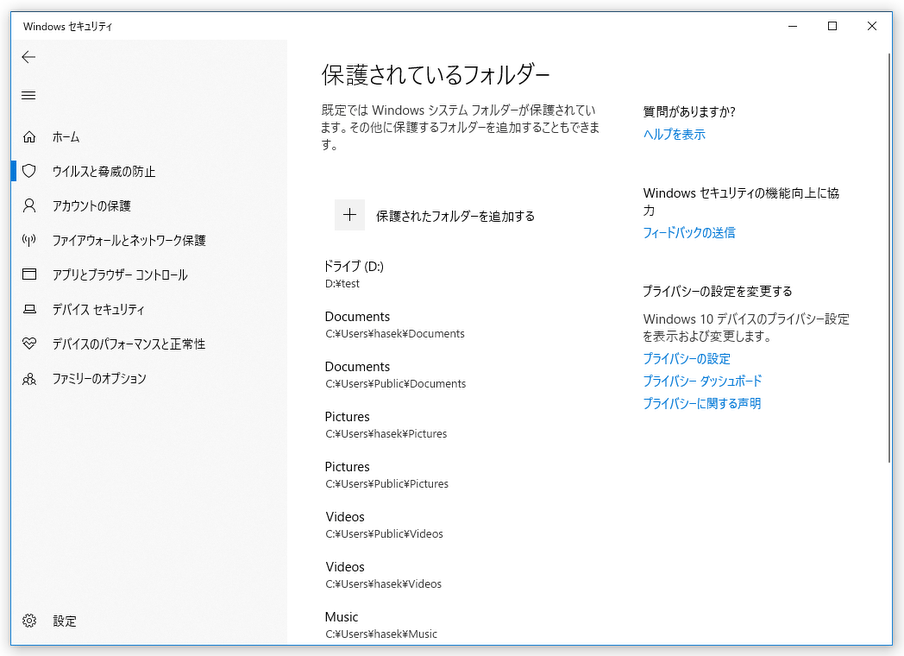Open プライバシーに関する声明 link
The image size is (904, 656).
[x=702, y=404]
